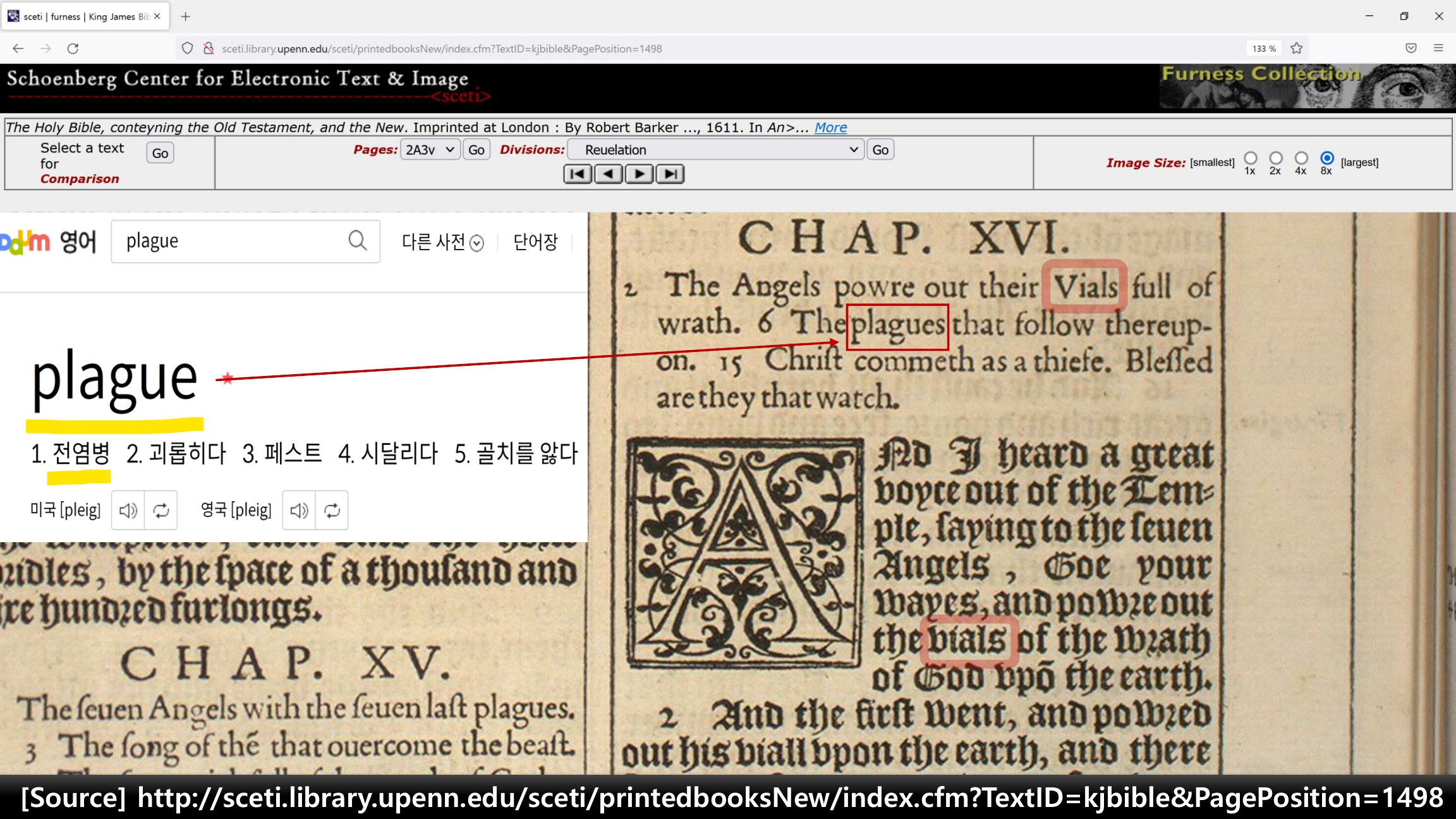Viewport: 1456px width, 819px height.
Task: Open the More link for the title
Action: point(830,128)
